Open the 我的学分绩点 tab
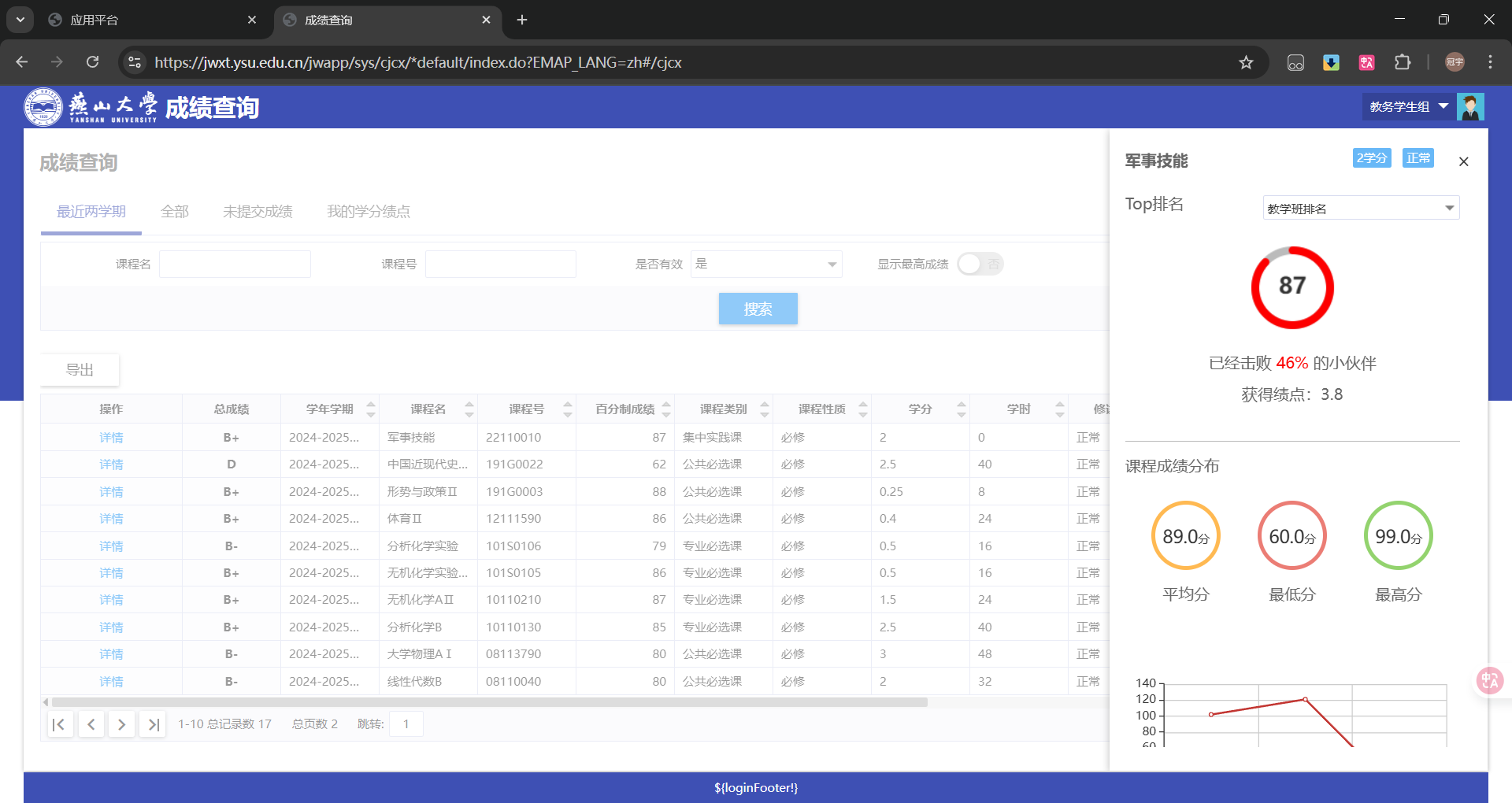The height and width of the screenshot is (803, 1512). click(x=369, y=211)
